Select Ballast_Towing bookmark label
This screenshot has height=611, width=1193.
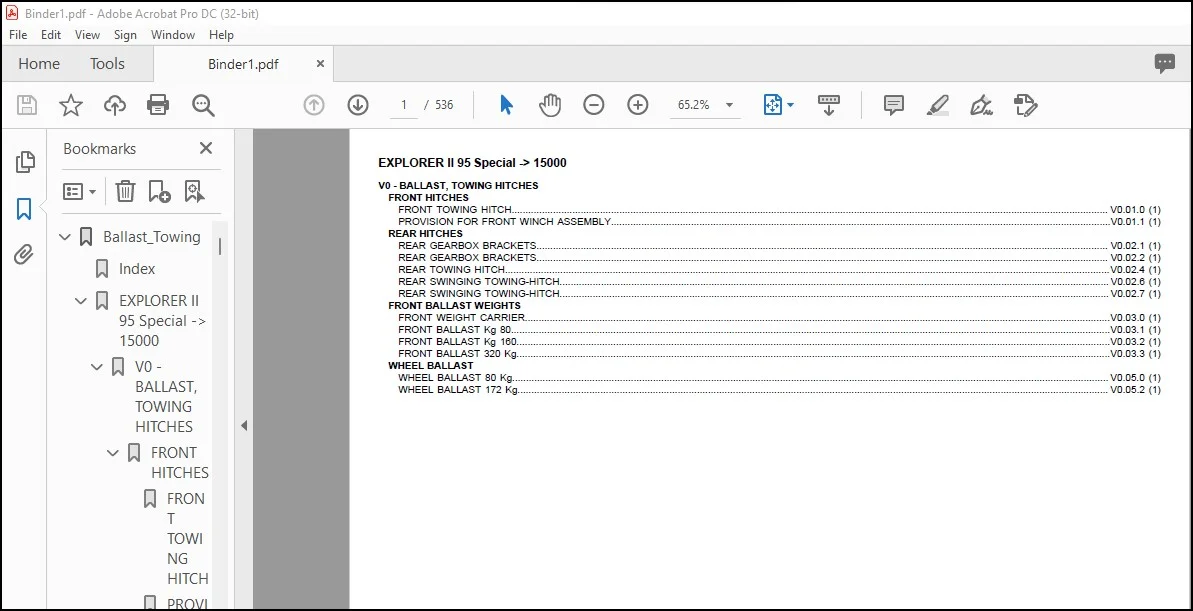click(x=152, y=237)
